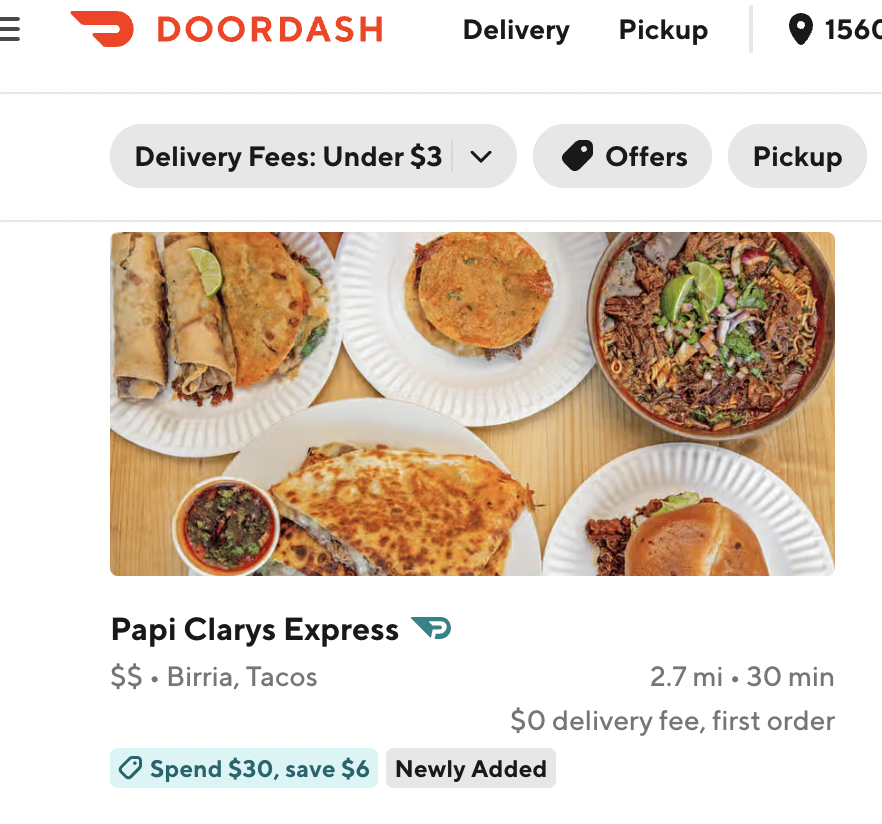Image resolution: width=882 pixels, height=824 pixels.
Task: Click the $0 delivery fee, first order text
Action: 673,721
